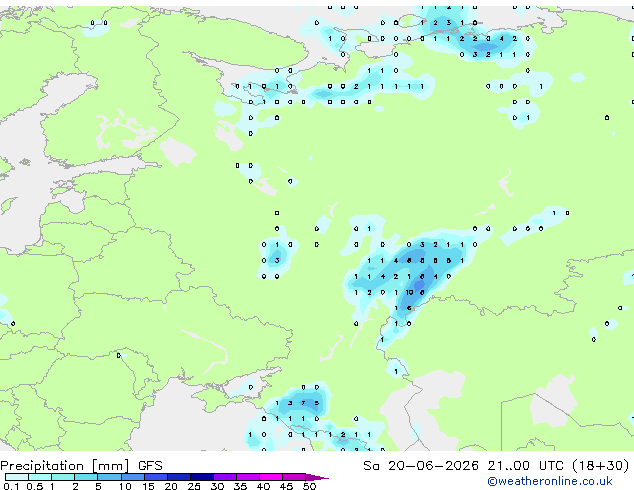The width and height of the screenshot is (634, 490).
Task: Pick the 20–25 mm legend swatch
Action: tap(178, 477)
